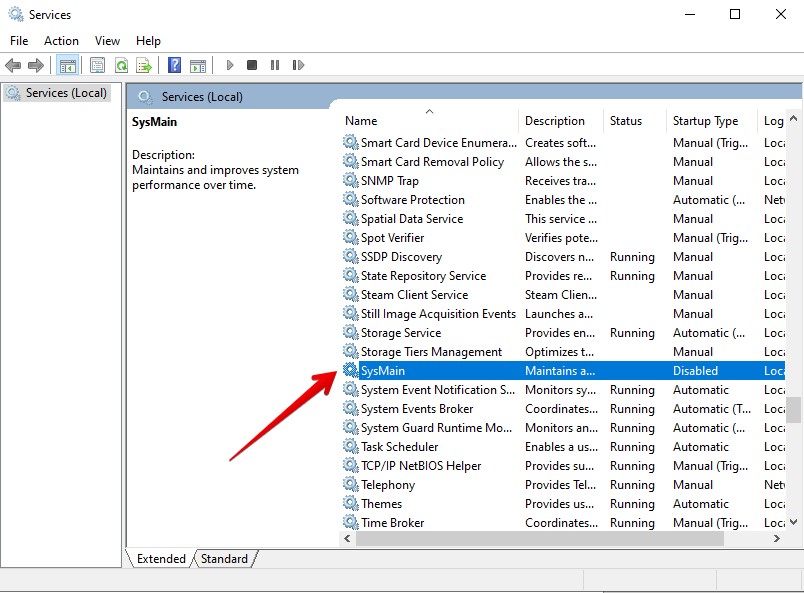Sort by the Startup Type column header

click(x=711, y=121)
